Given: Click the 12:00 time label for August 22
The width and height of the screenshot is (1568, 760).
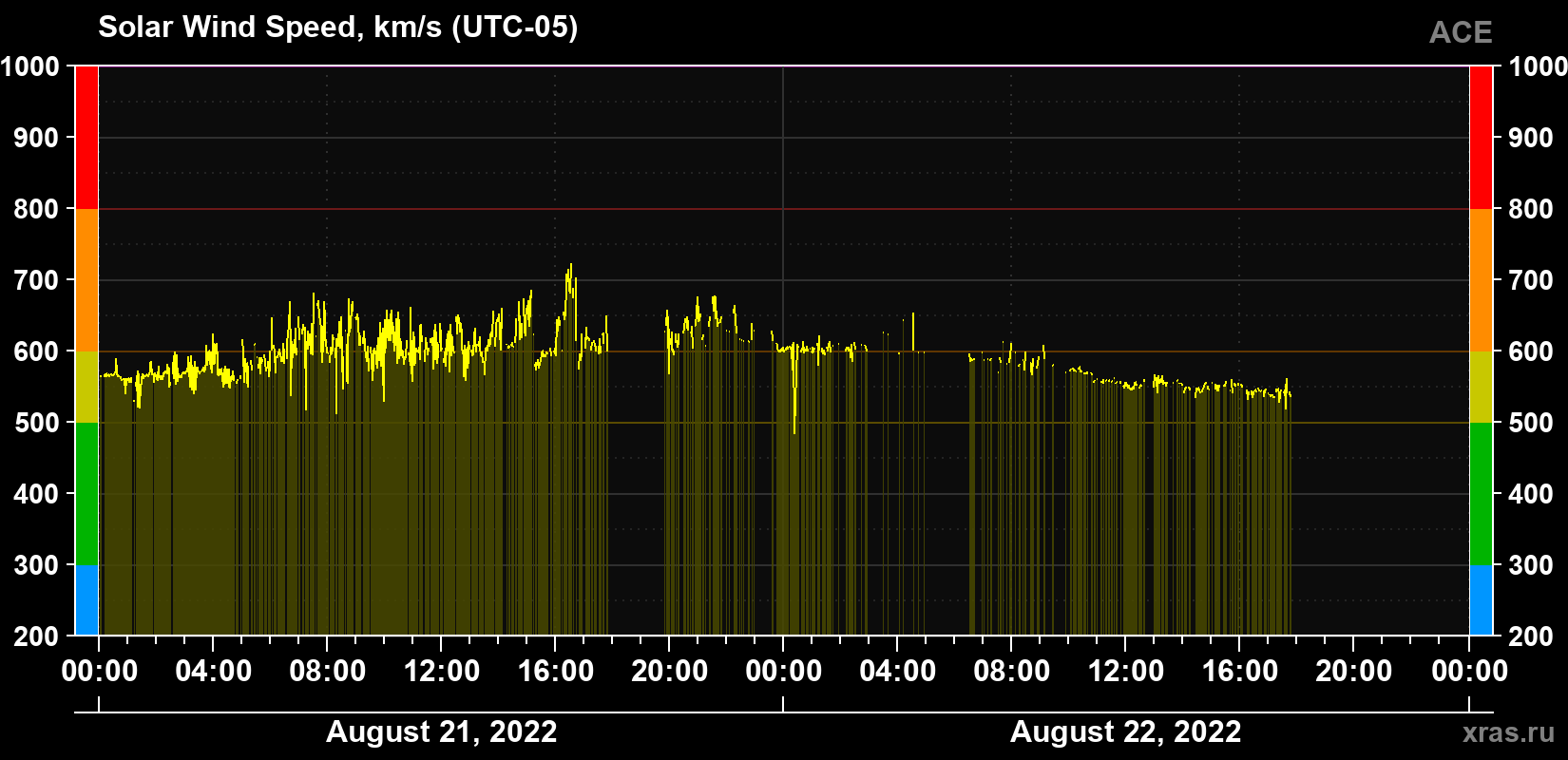Looking at the screenshot, I should point(1126,672).
